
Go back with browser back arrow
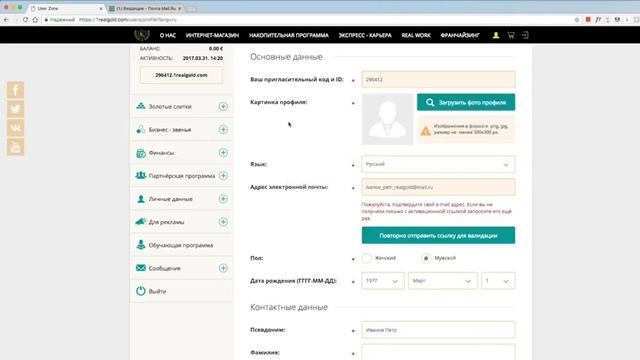[x=6, y=20]
